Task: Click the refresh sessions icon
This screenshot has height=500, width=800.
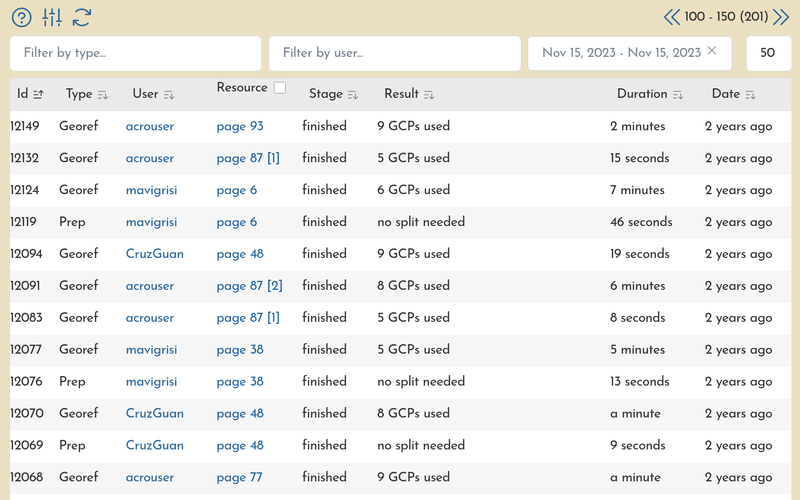Action: coord(82,17)
